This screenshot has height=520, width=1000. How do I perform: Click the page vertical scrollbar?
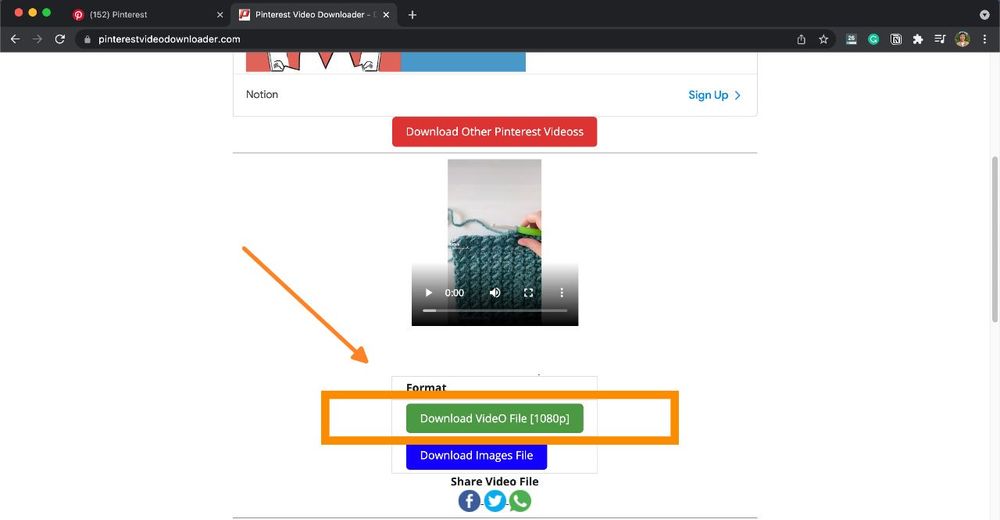click(x=995, y=239)
